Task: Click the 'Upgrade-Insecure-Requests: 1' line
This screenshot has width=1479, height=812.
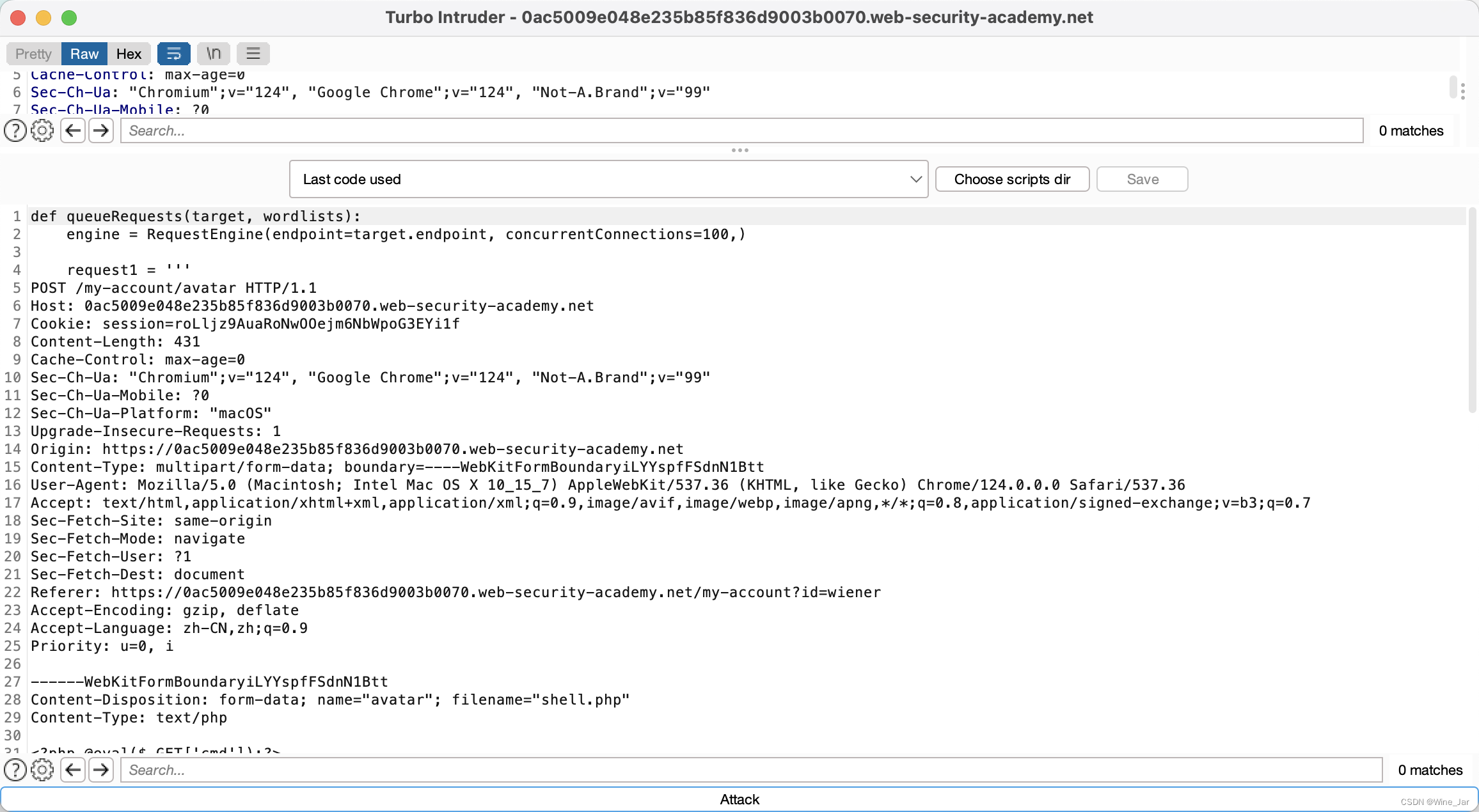Action: click(x=155, y=431)
